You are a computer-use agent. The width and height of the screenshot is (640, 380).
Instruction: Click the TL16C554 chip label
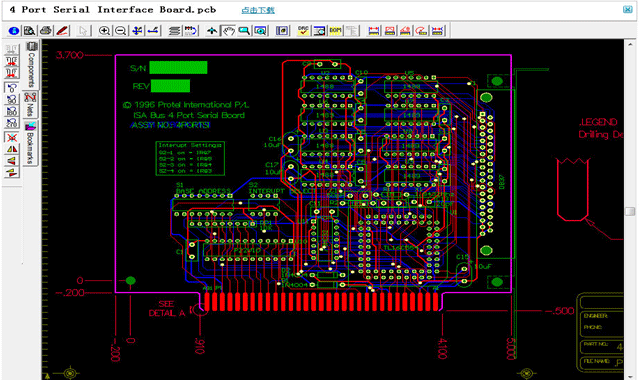click(400, 248)
